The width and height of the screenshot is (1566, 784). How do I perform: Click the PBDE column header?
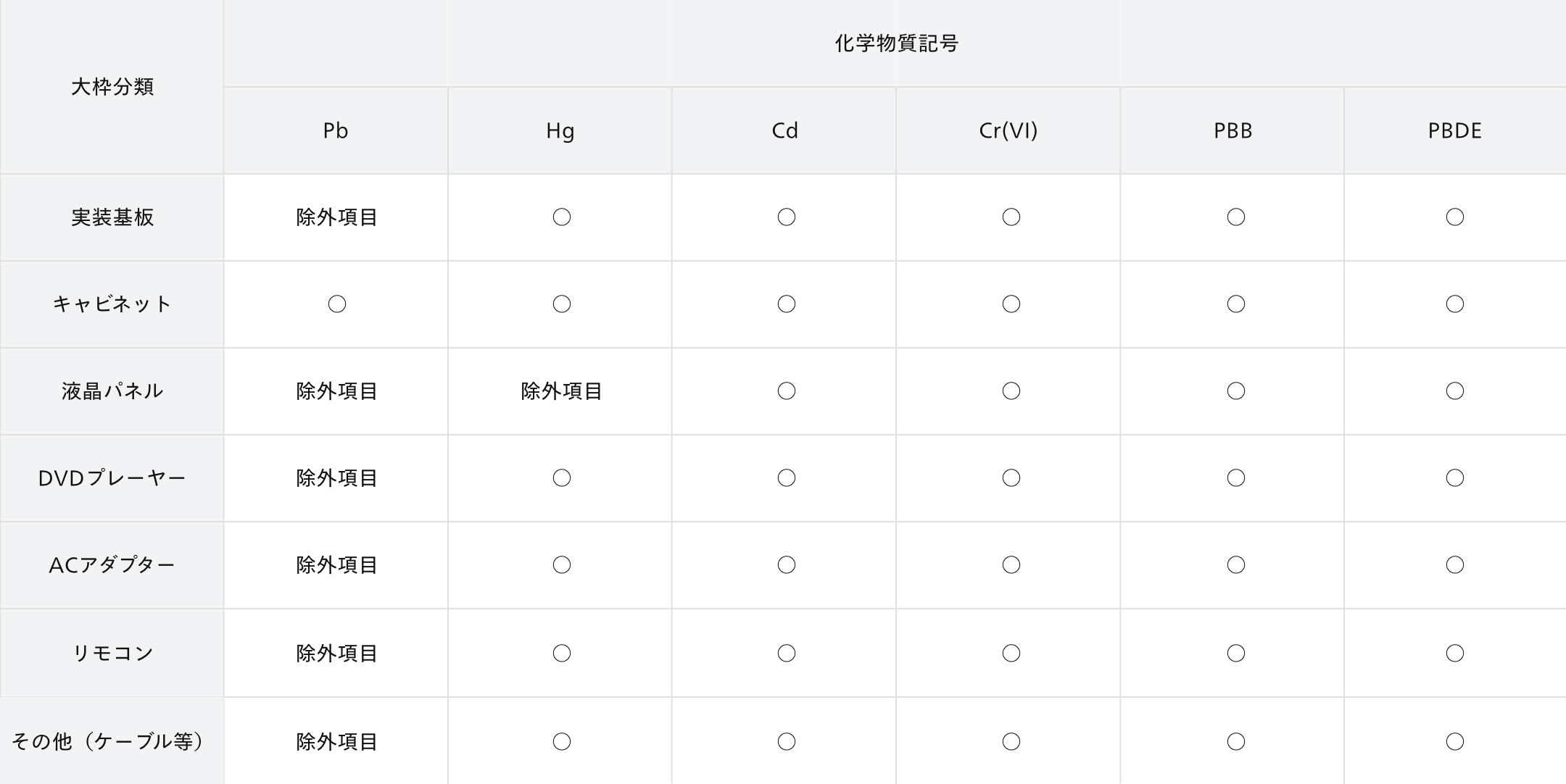[1455, 130]
